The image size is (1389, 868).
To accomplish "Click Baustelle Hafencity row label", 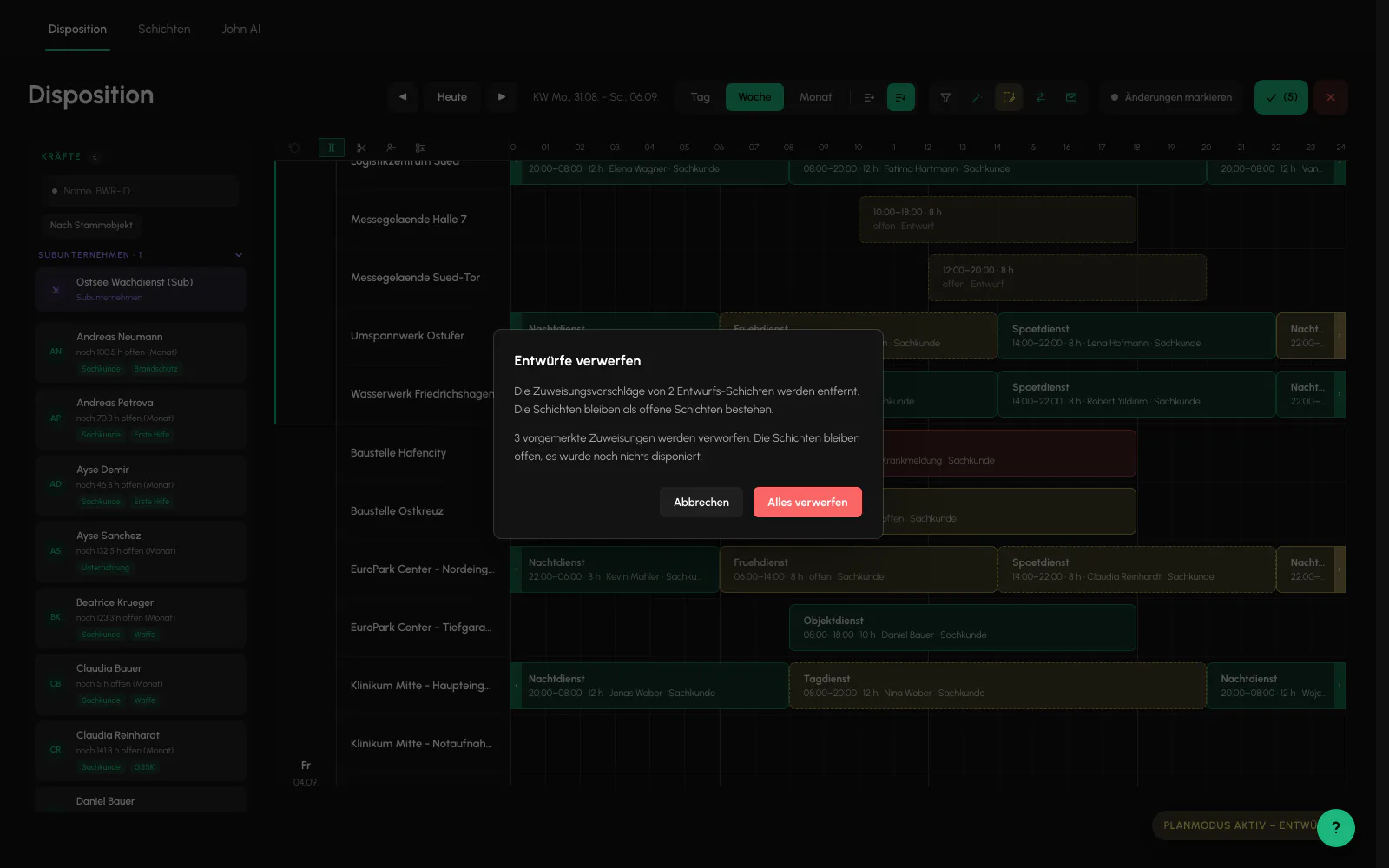I will click(x=398, y=453).
